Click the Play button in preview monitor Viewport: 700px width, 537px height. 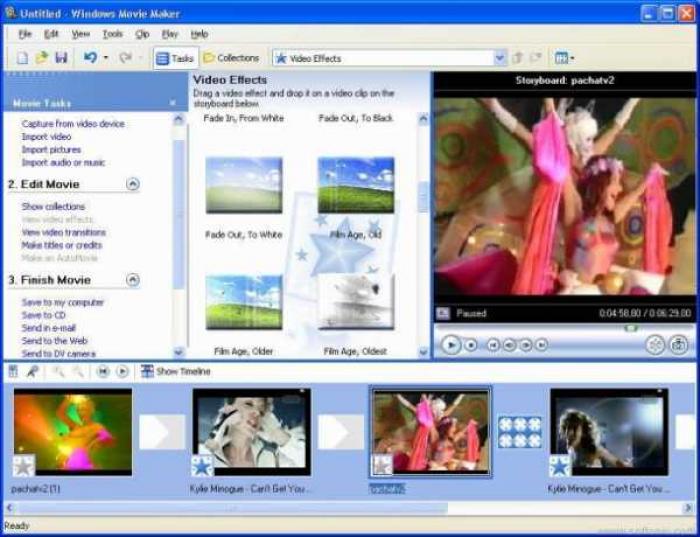coord(451,345)
